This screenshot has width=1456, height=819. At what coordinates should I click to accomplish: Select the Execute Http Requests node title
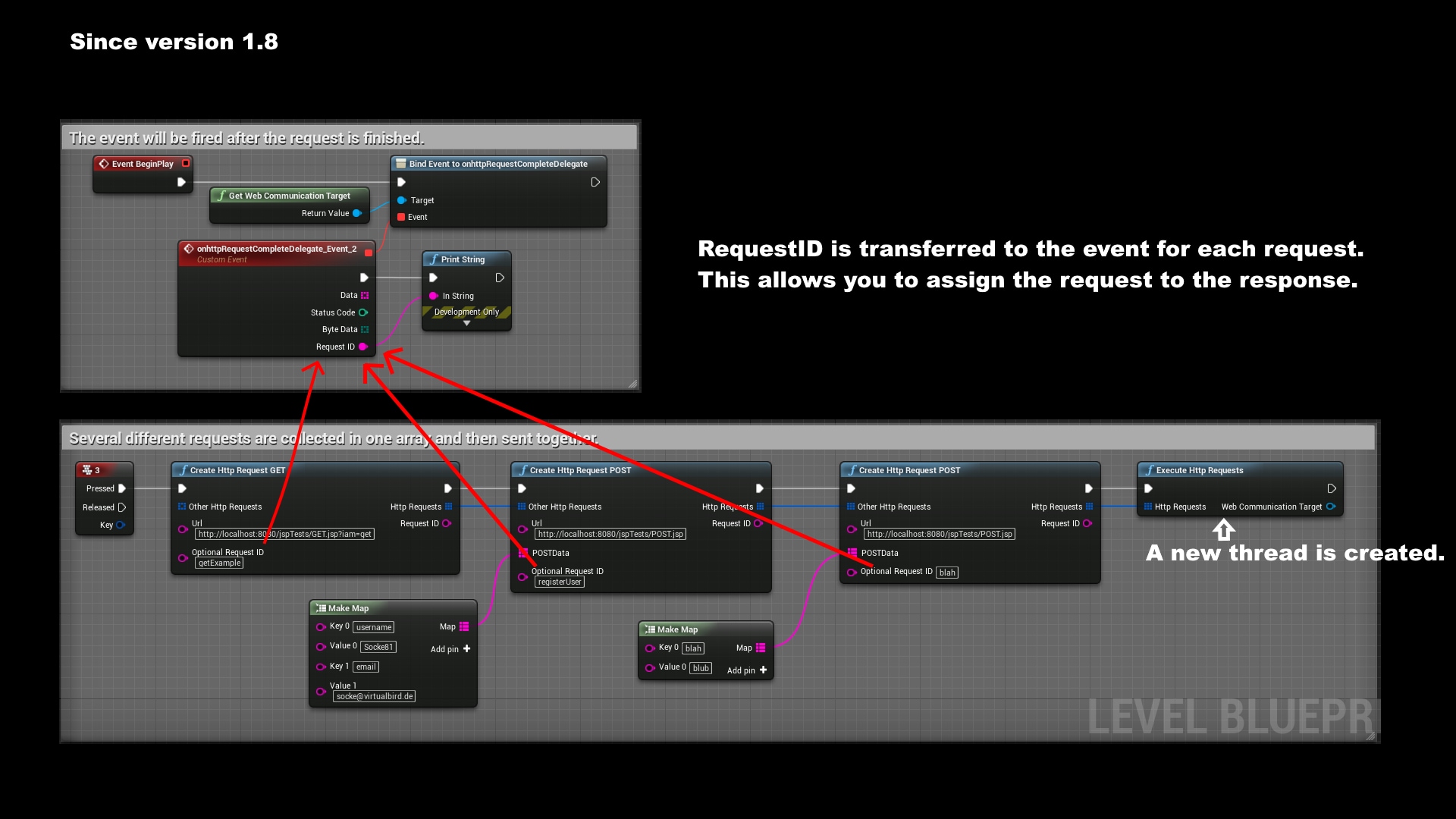coord(1199,470)
